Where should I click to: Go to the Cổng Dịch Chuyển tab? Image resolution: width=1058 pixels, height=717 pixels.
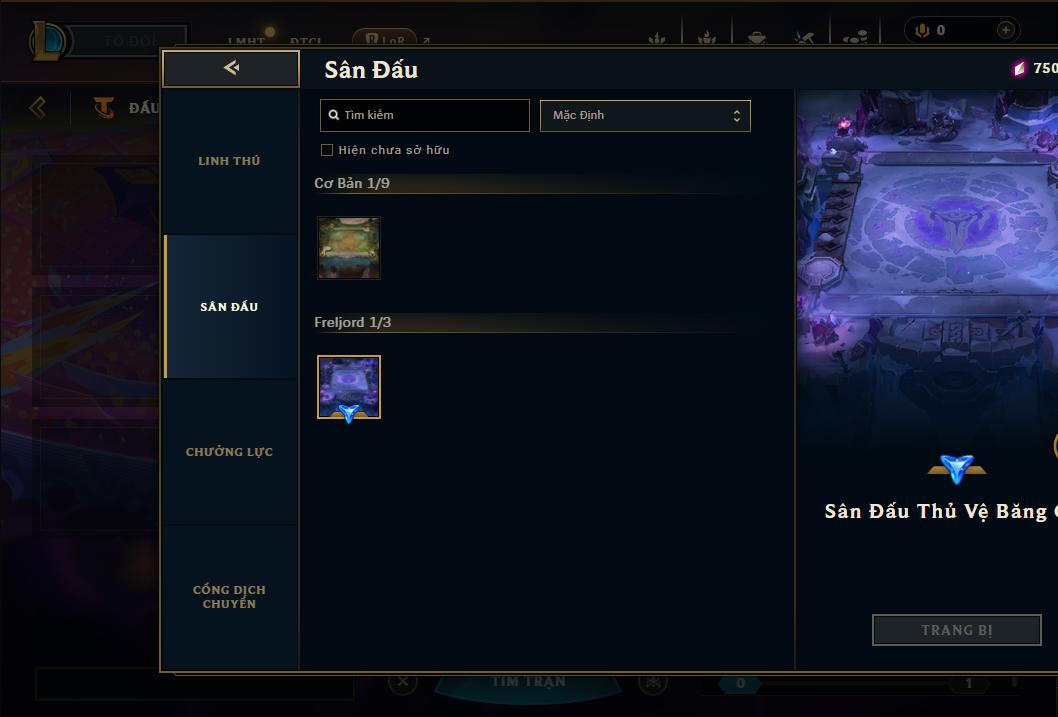[x=229, y=597]
